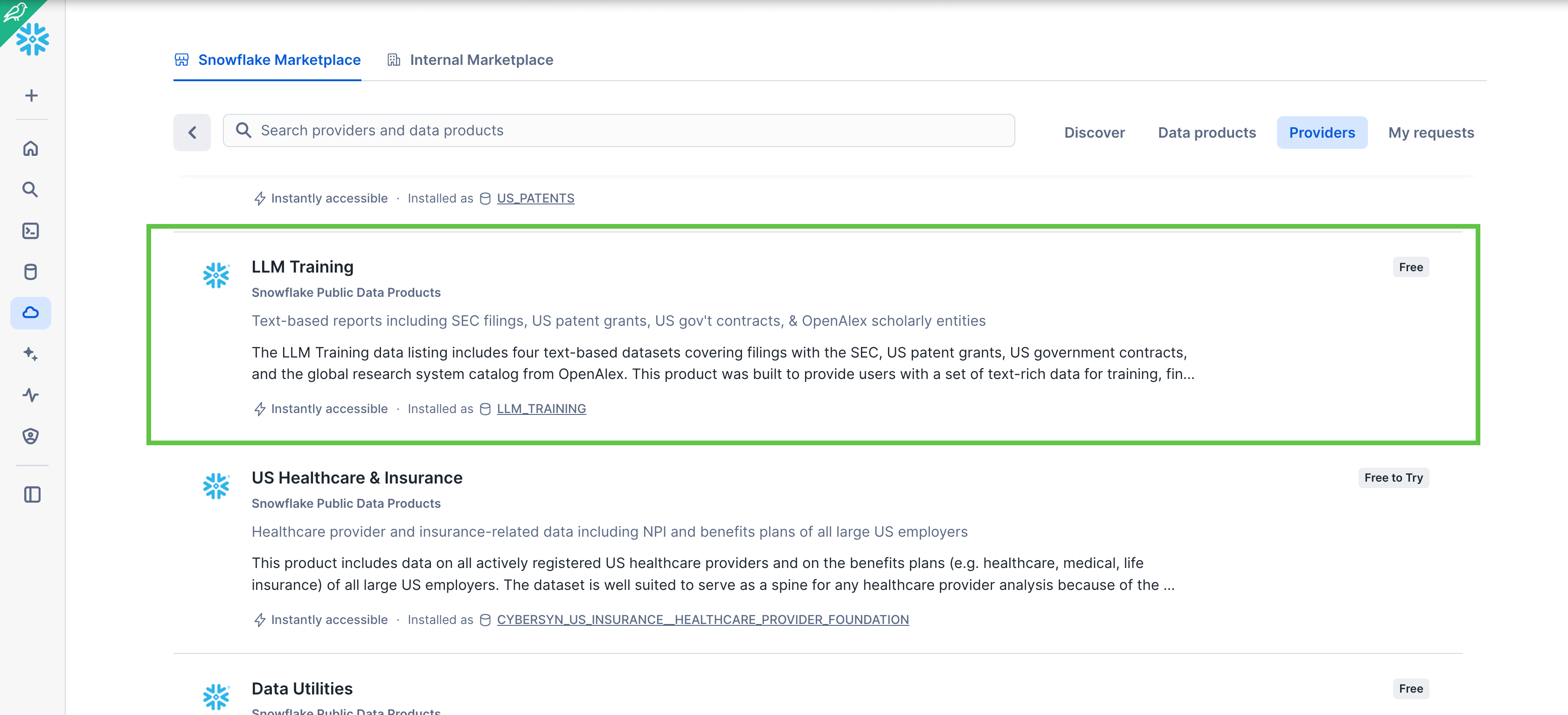1568x715 pixels.
Task: Click the Snowflake logo in sidebar
Action: [x=32, y=40]
